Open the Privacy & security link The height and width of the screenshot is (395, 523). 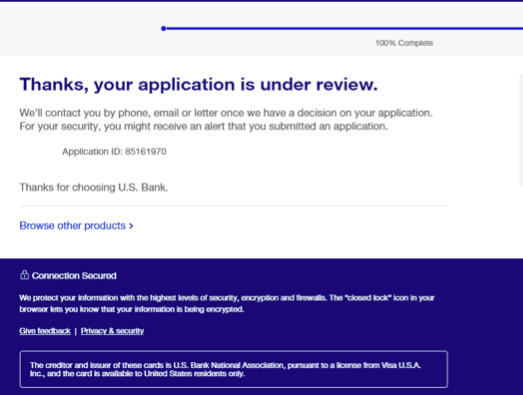tap(112, 331)
